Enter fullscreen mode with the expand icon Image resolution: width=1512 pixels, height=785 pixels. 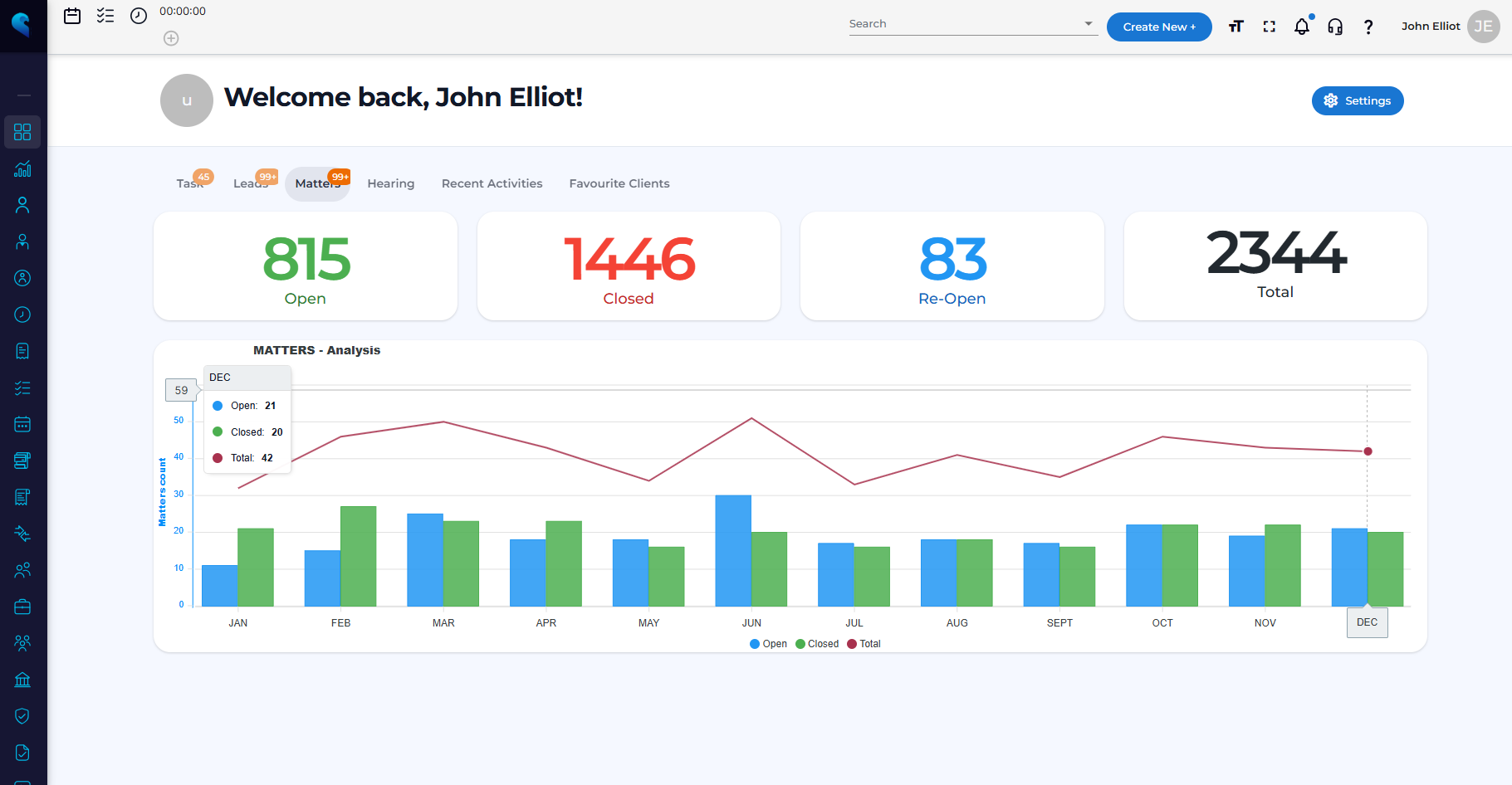(1269, 27)
